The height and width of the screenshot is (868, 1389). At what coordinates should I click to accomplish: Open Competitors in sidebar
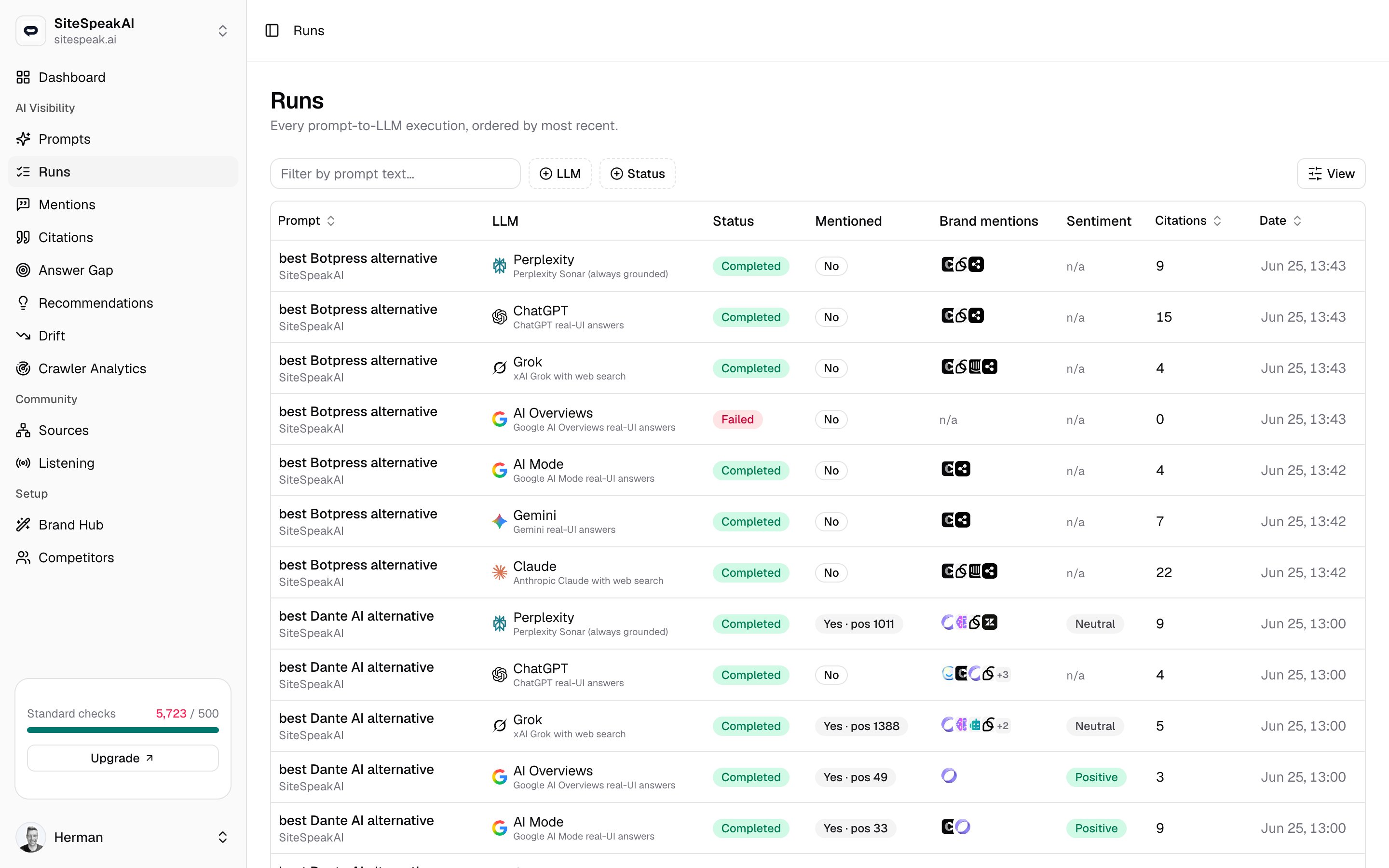[x=123, y=557]
